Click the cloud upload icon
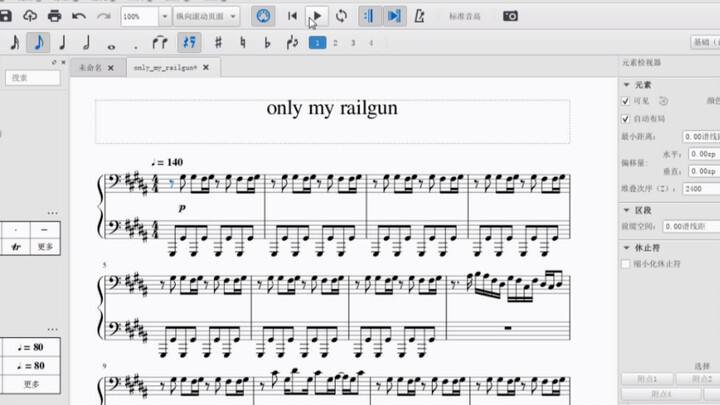 (x=30, y=16)
